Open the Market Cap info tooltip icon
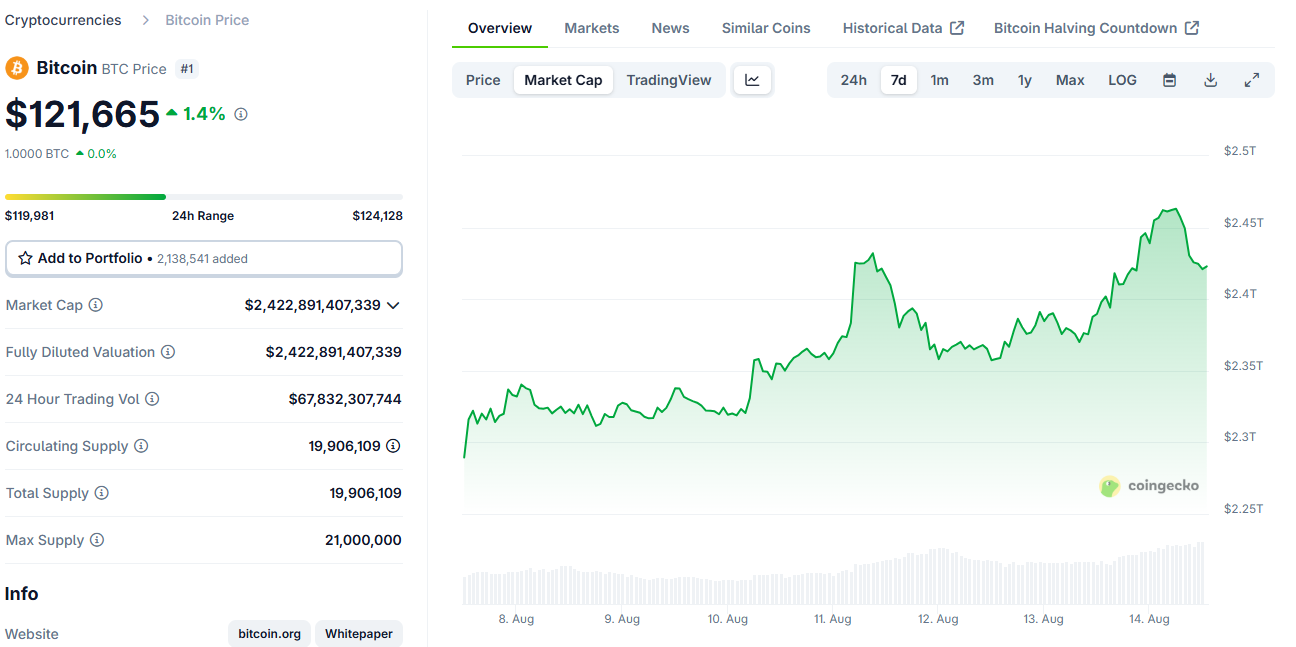1296x647 pixels. 96,305
